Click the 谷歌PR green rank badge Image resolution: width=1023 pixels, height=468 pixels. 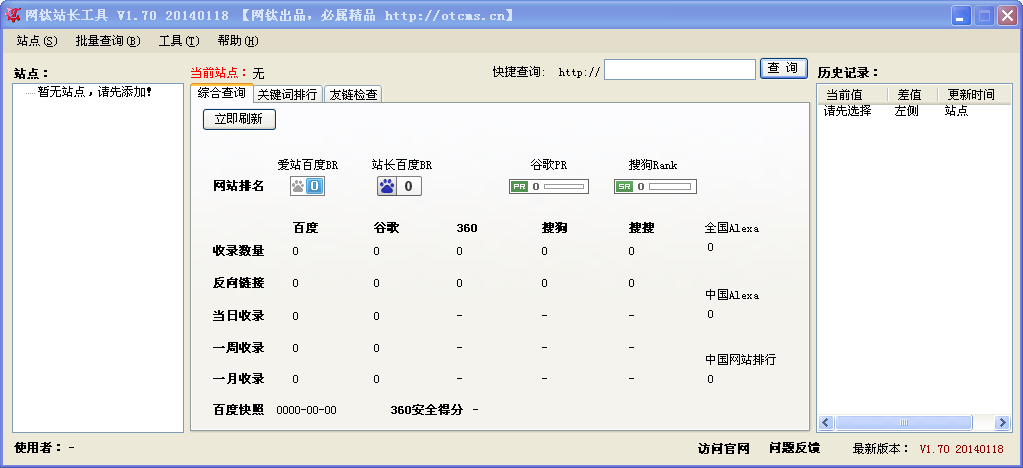(x=549, y=187)
